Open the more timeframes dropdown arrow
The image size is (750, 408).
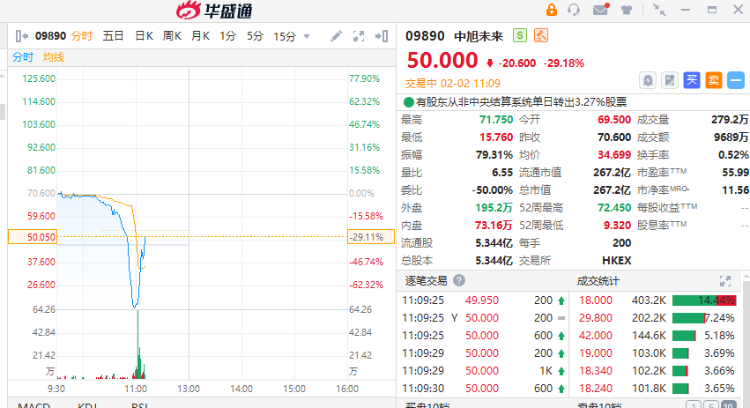[x=305, y=36]
